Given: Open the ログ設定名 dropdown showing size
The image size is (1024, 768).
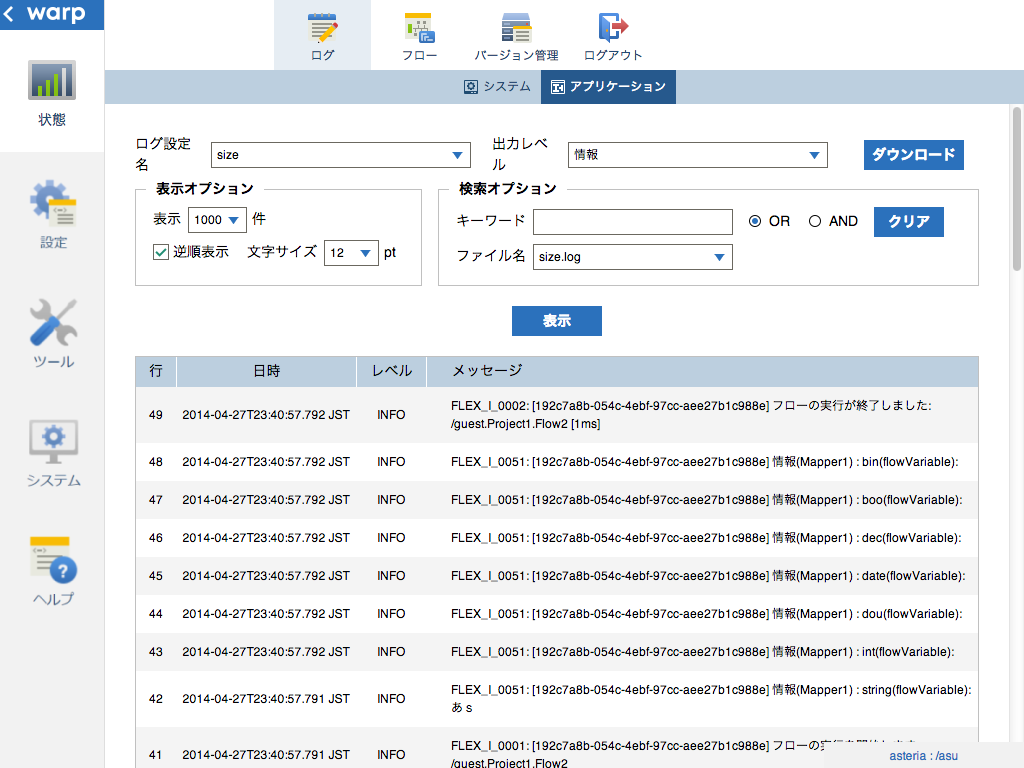Looking at the screenshot, I should coord(340,155).
